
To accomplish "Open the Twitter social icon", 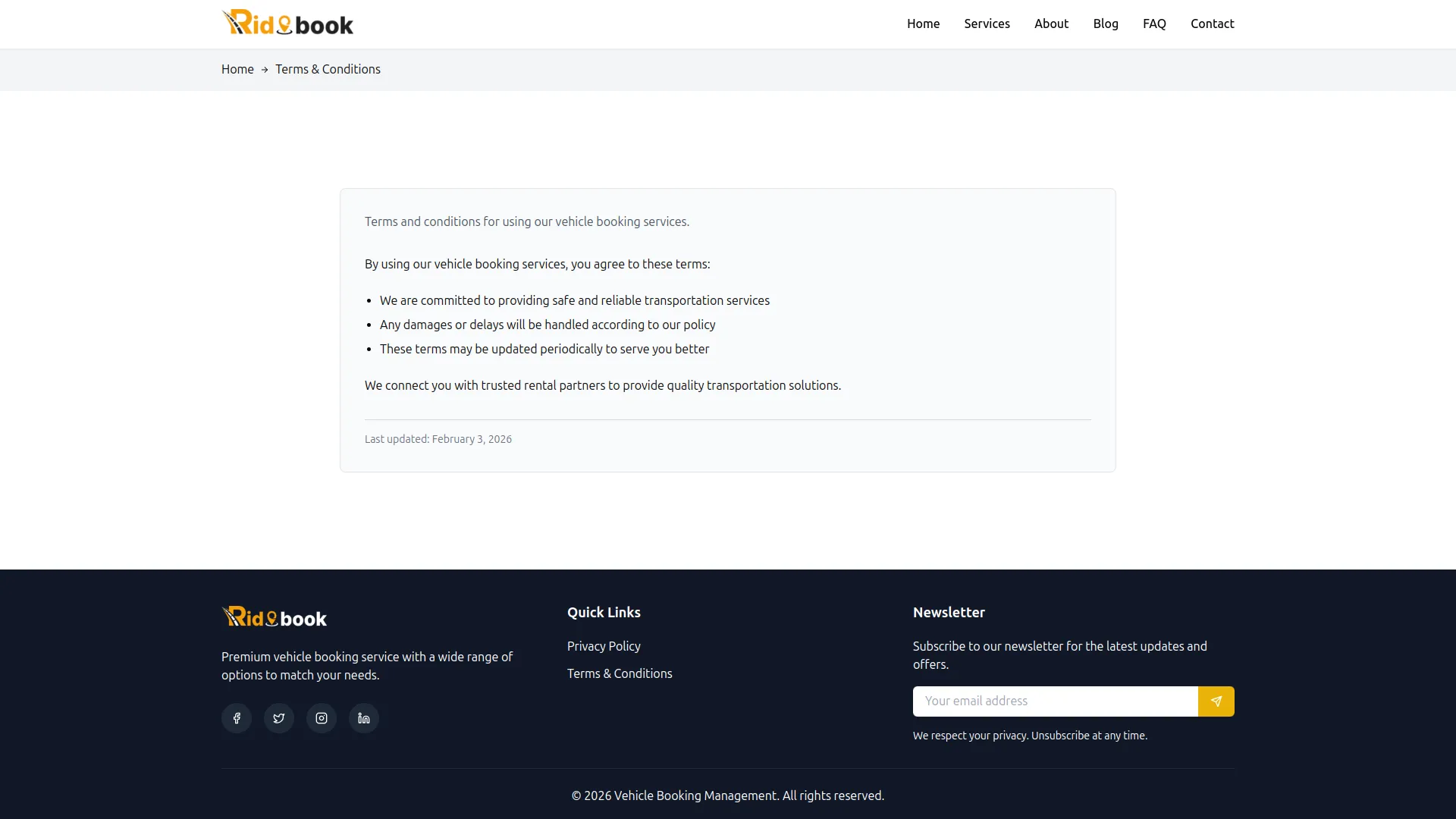I will 278,717.
